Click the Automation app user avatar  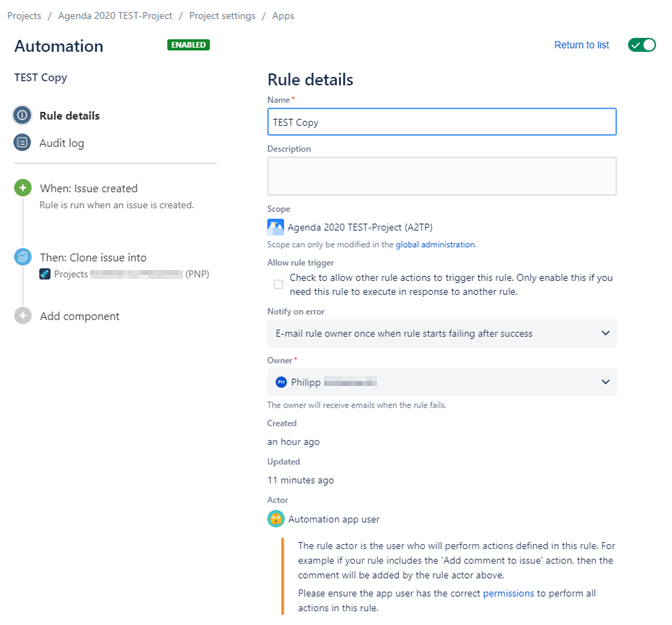276,519
